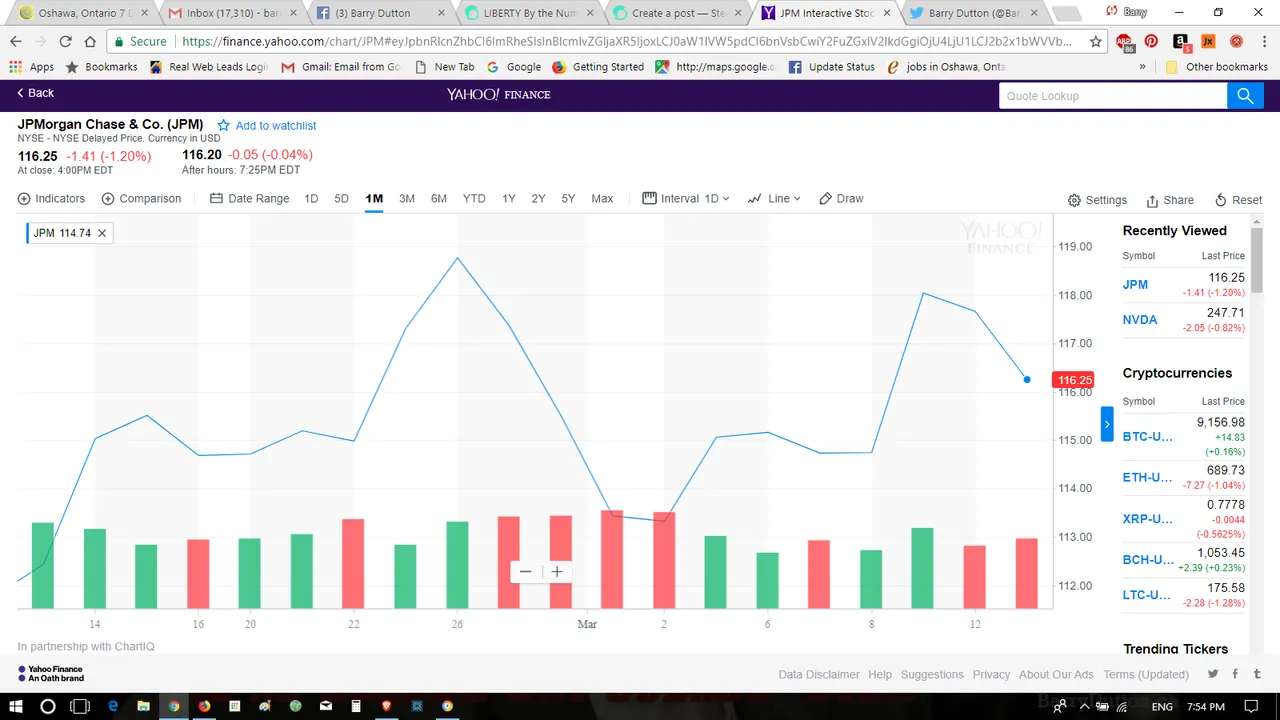The width and height of the screenshot is (1280, 720).
Task: Show more bookmarks with the chevron
Action: [x=1143, y=67]
